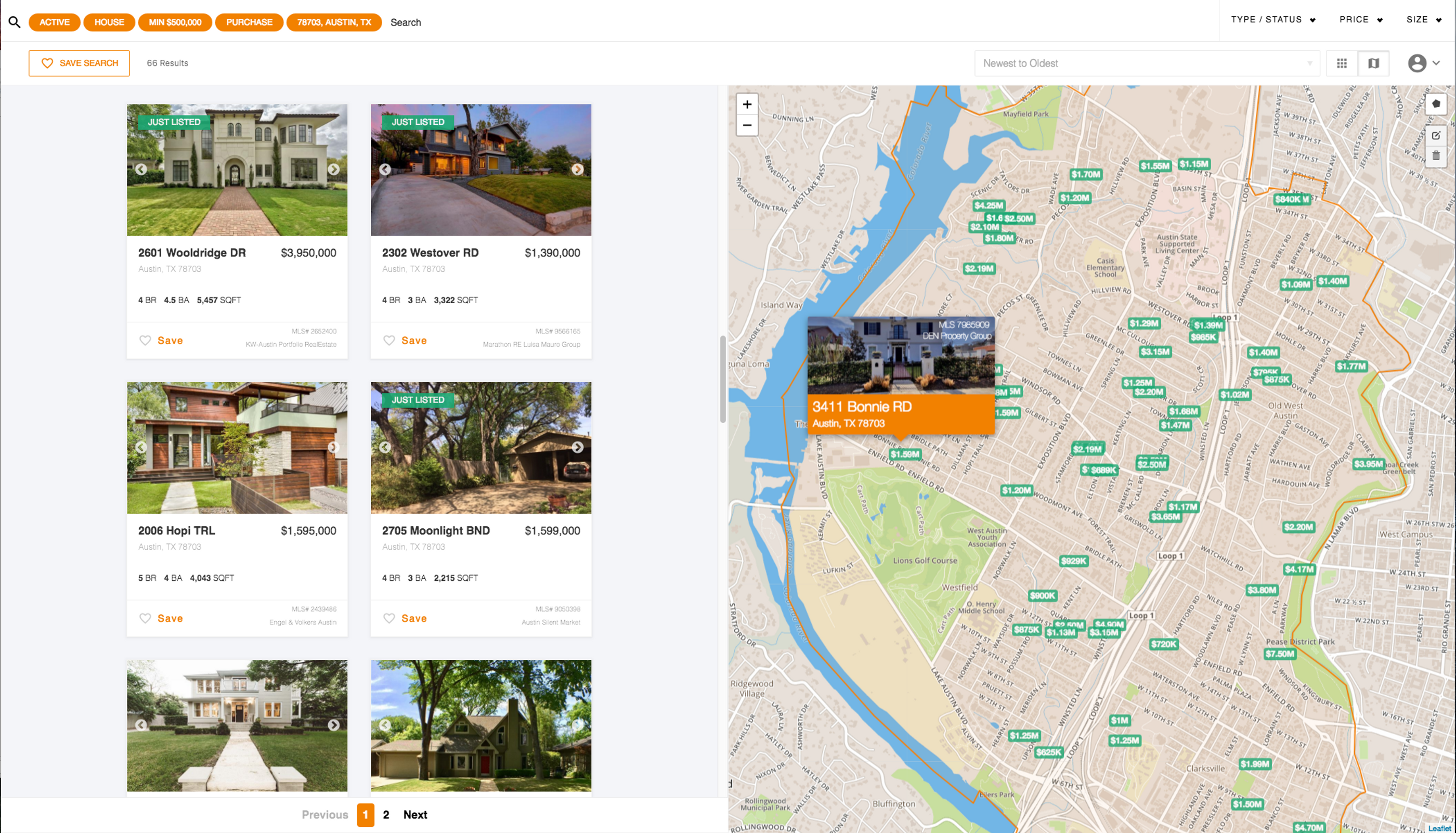Remove the HOUSE filter tag

pos(109,22)
